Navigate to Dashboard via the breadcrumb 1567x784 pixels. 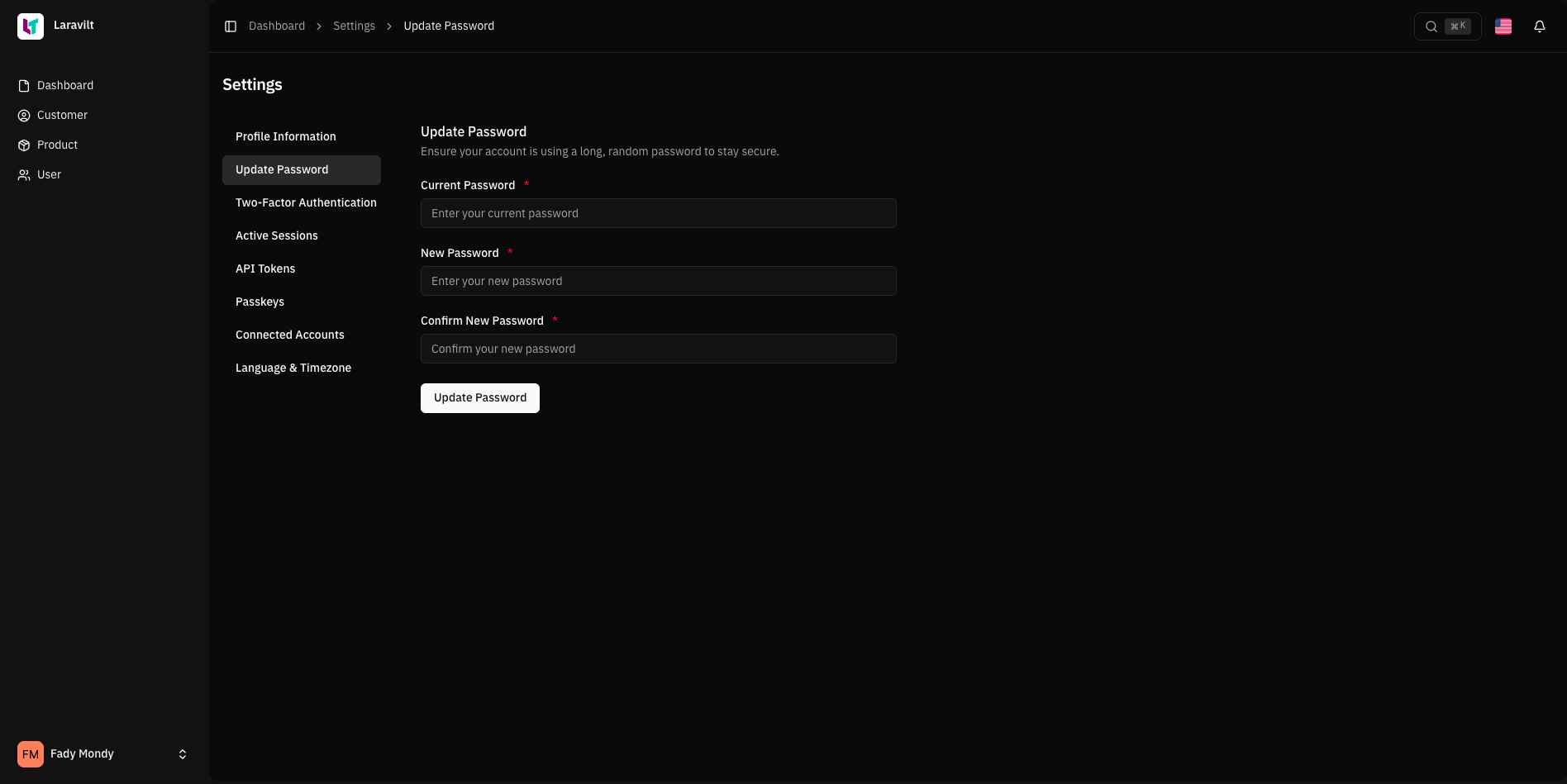click(x=276, y=26)
